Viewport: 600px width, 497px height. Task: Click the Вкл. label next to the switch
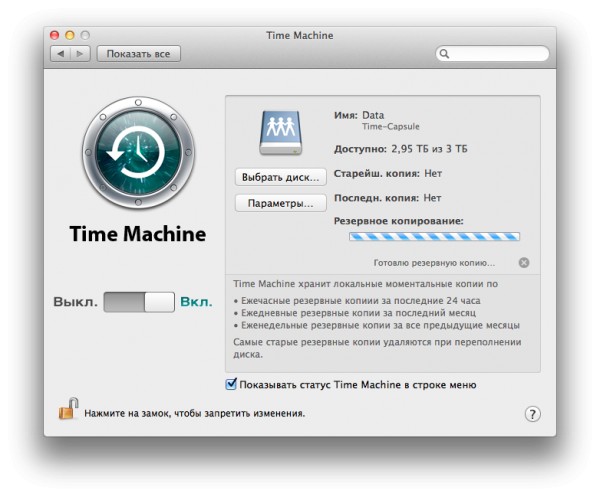(x=196, y=302)
